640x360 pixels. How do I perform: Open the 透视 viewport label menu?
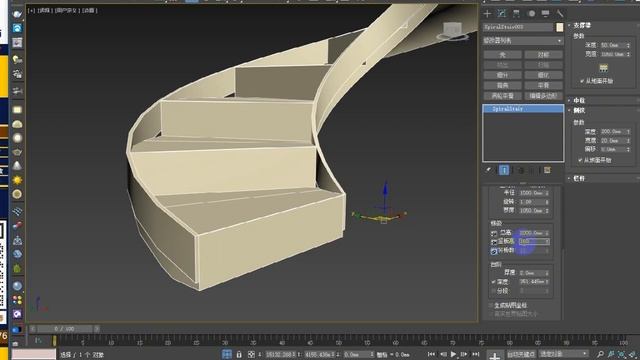(44, 10)
